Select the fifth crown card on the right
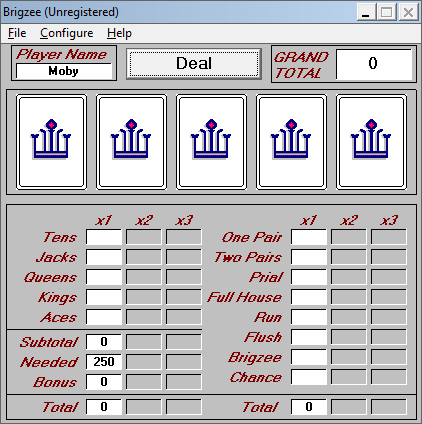The width and height of the screenshot is (422, 424). click(x=371, y=142)
